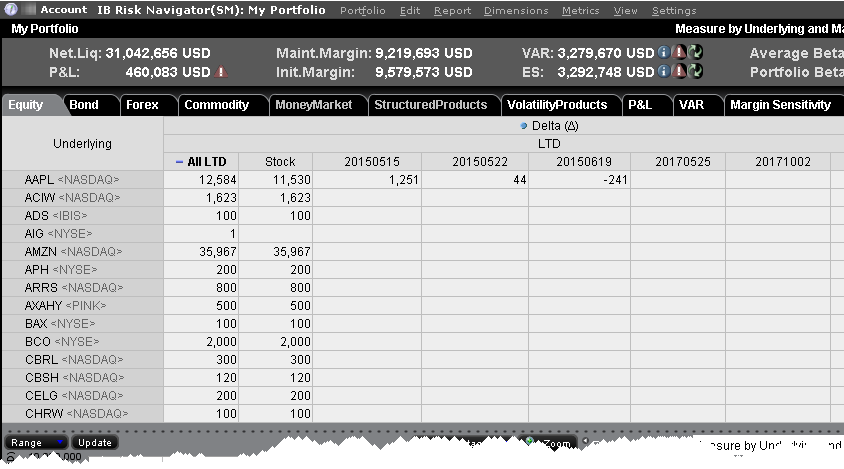This screenshot has height=469, width=844.
Task: Switch to the Margin Sensitivity tab
Action: tap(780, 104)
